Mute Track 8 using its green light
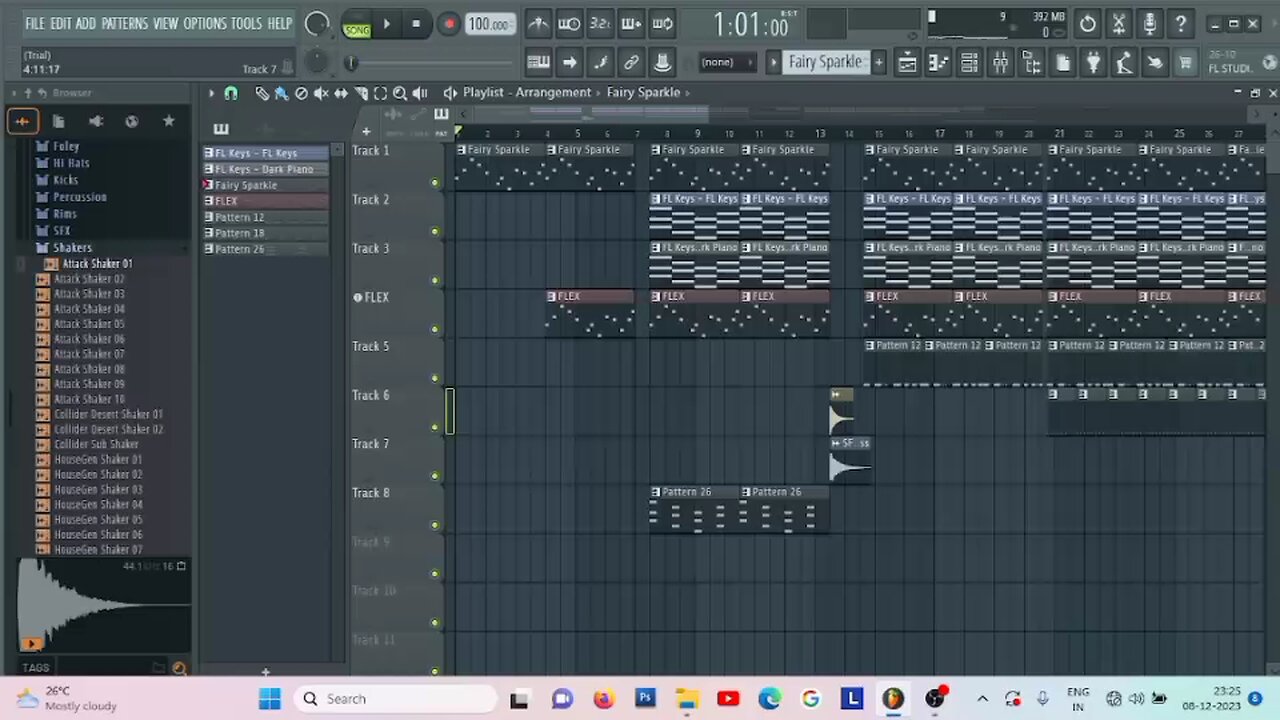Screen dimensions: 1280x720 [435, 525]
